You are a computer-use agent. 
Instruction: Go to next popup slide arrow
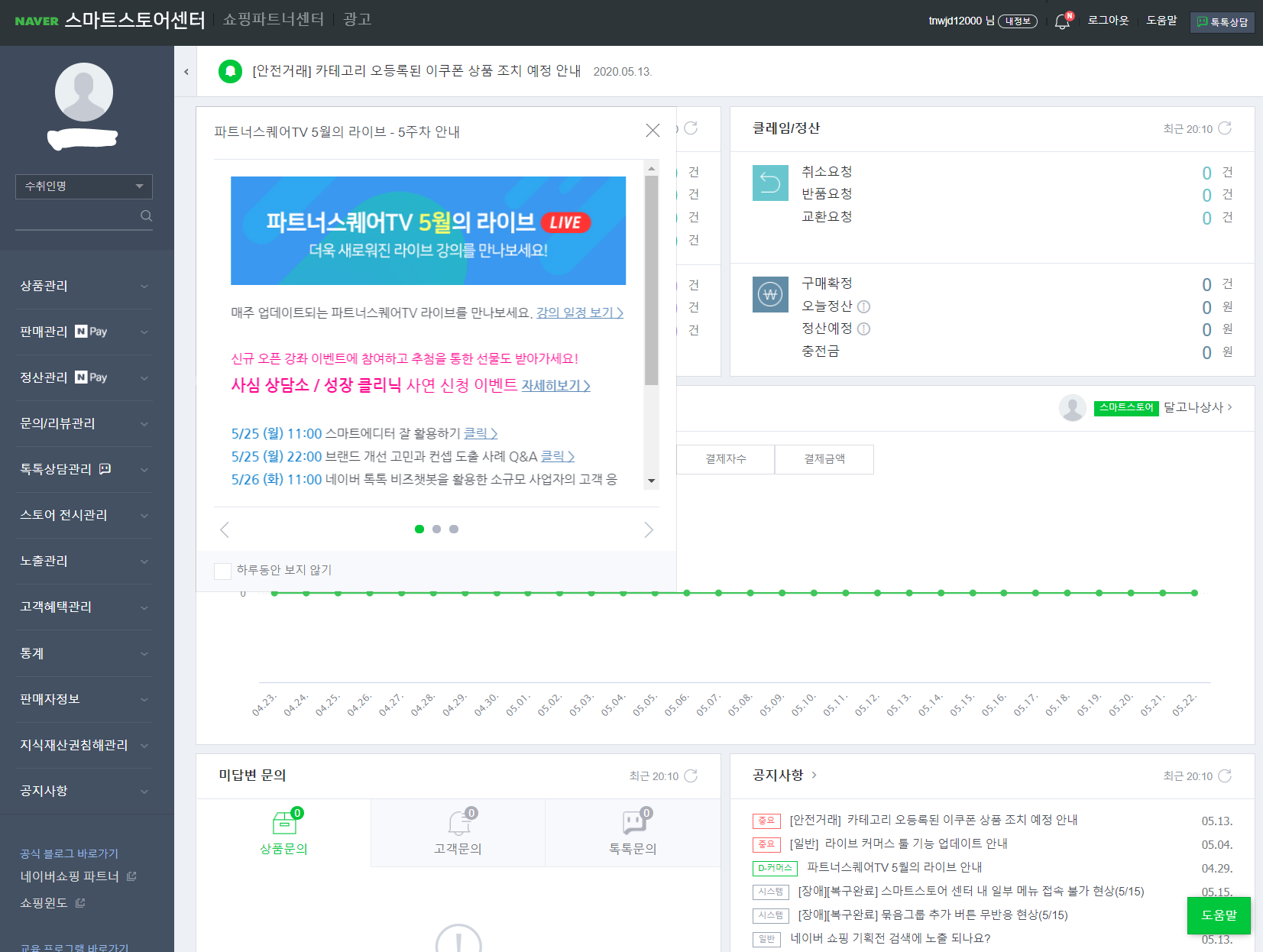point(649,529)
